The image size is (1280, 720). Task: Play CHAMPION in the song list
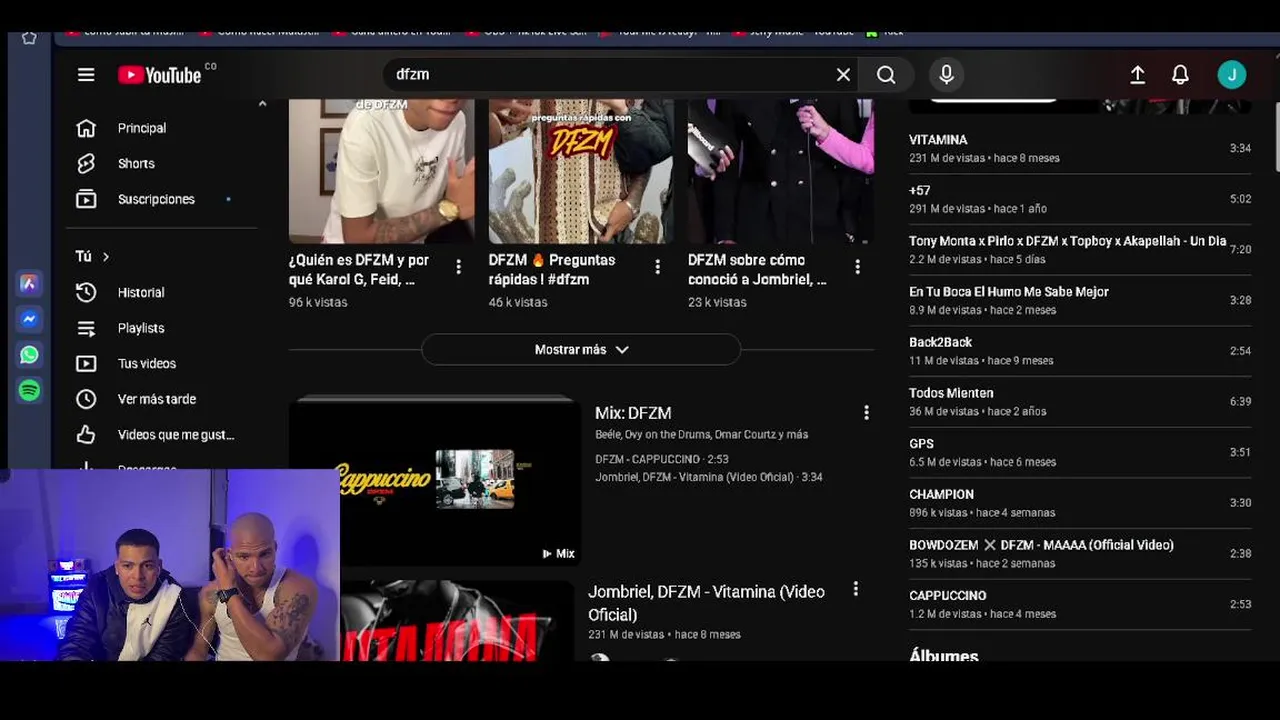tap(1080, 503)
